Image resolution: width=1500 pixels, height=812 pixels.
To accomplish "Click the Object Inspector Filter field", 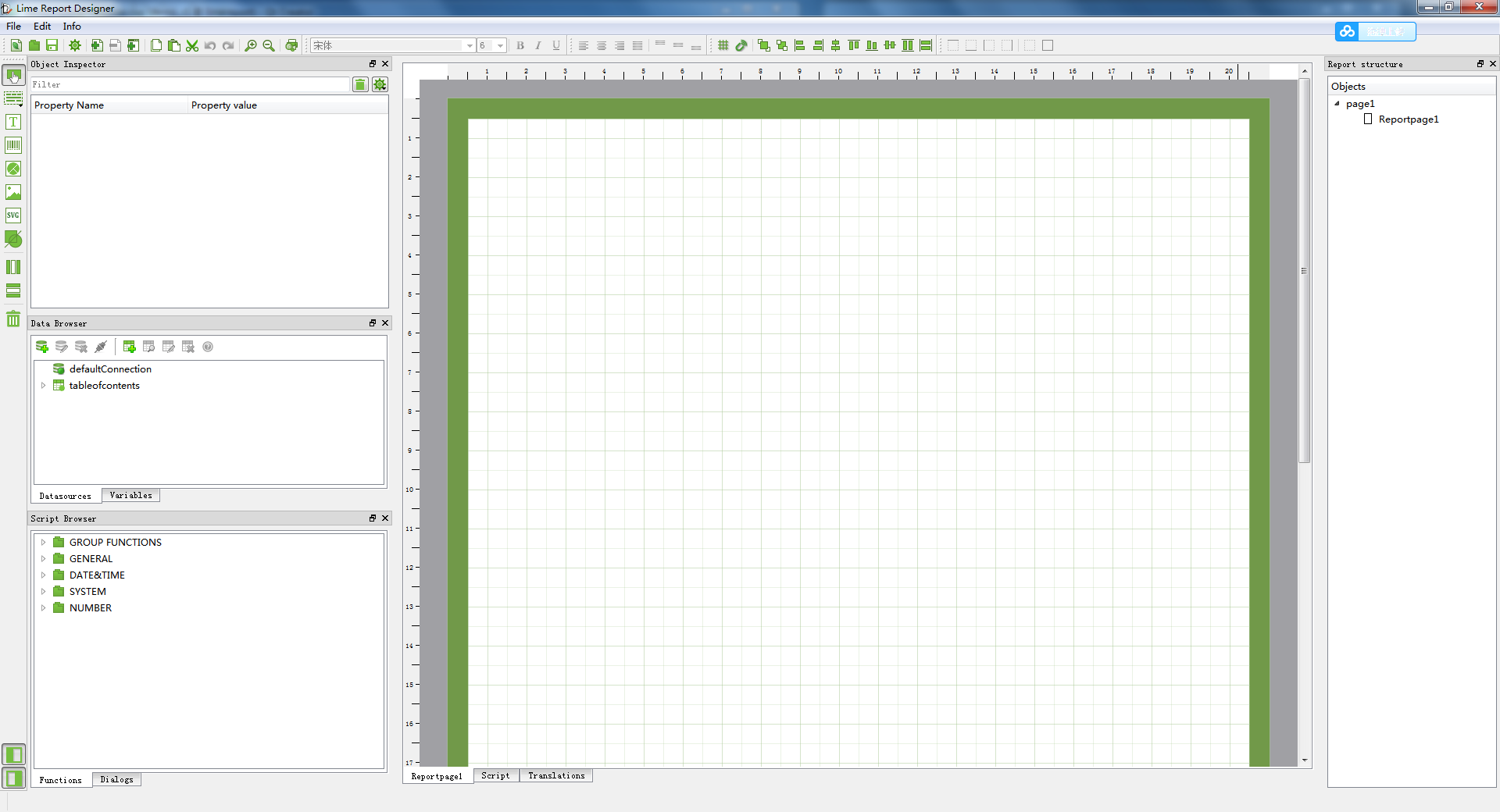I will point(190,84).
